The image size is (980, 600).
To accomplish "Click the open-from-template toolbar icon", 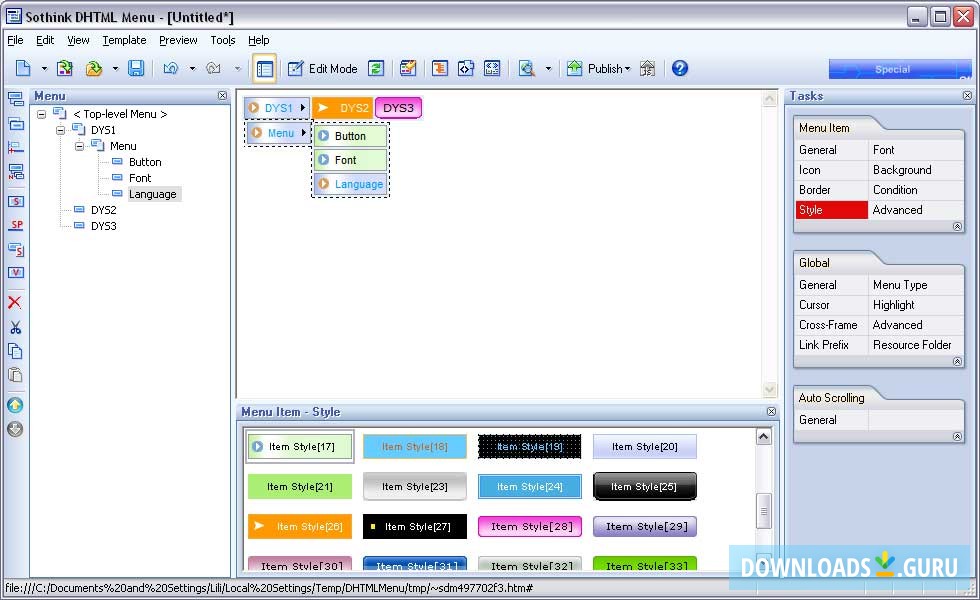I will [x=65, y=68].
